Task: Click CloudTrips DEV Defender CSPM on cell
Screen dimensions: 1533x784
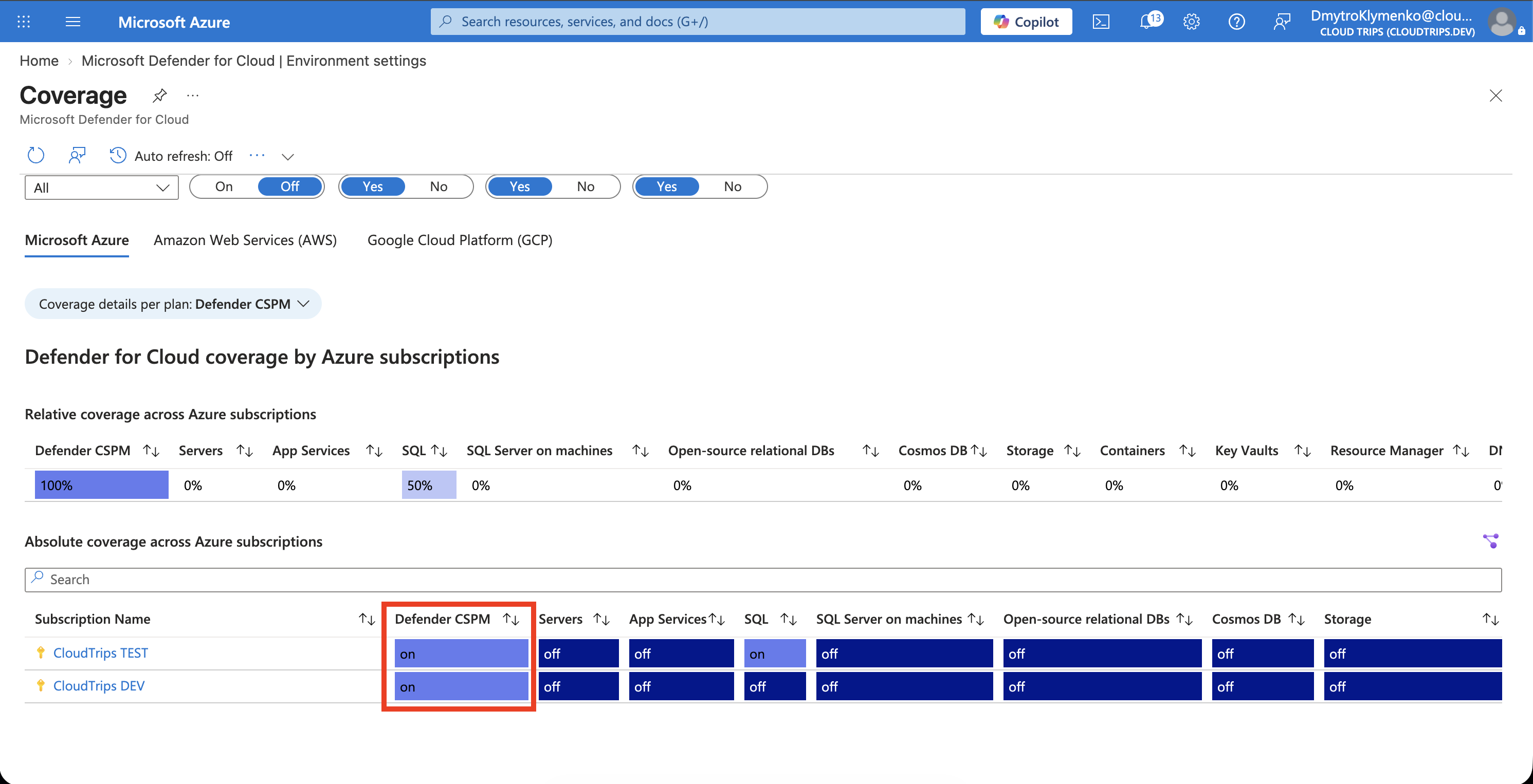Action: pyautogui.click(x=461, y=686)
